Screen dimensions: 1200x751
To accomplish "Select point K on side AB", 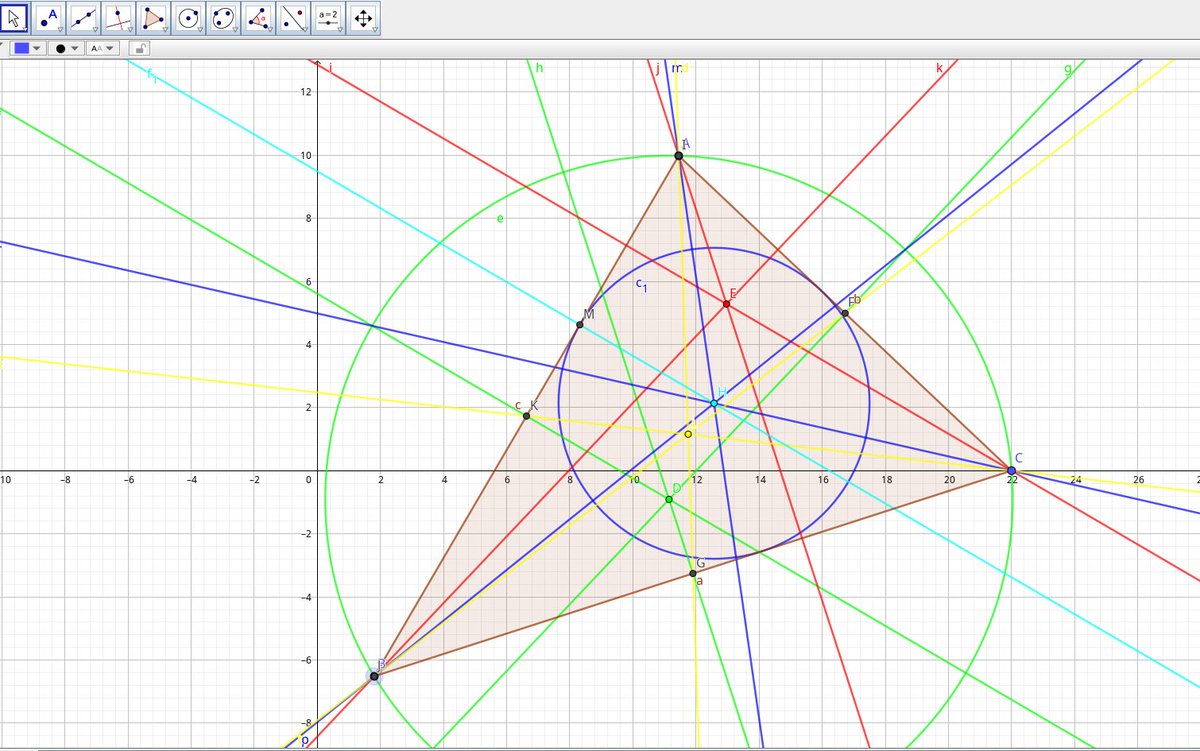I will point(526,416).
